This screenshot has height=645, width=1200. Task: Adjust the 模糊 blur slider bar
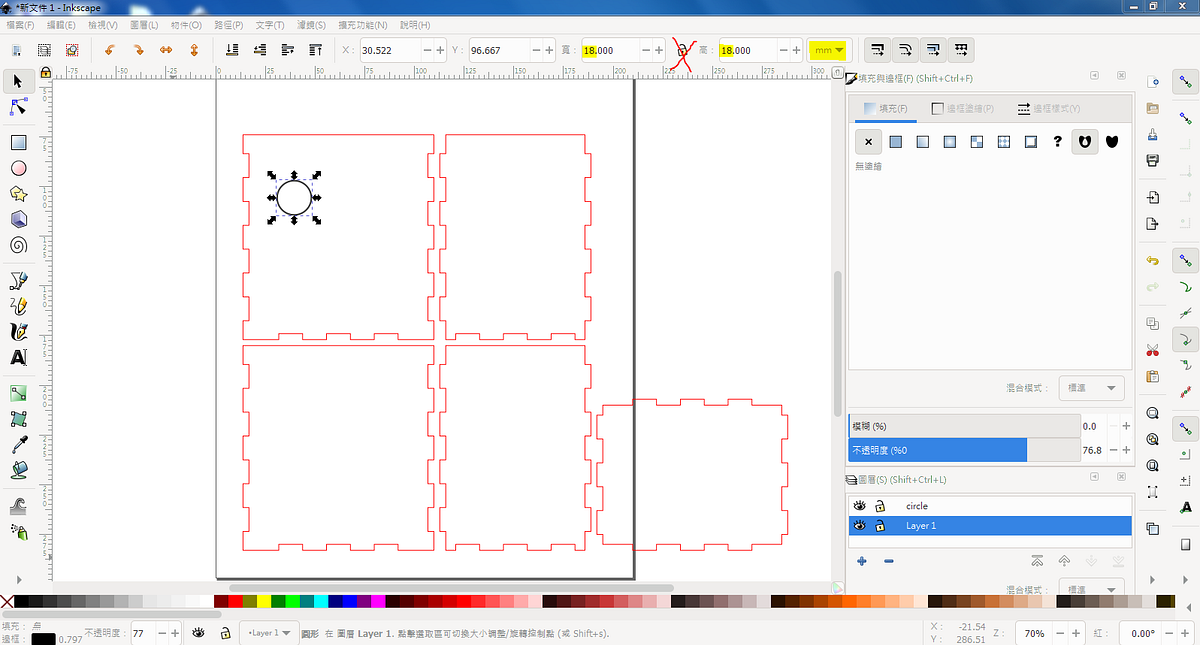[x=964, y=426]
